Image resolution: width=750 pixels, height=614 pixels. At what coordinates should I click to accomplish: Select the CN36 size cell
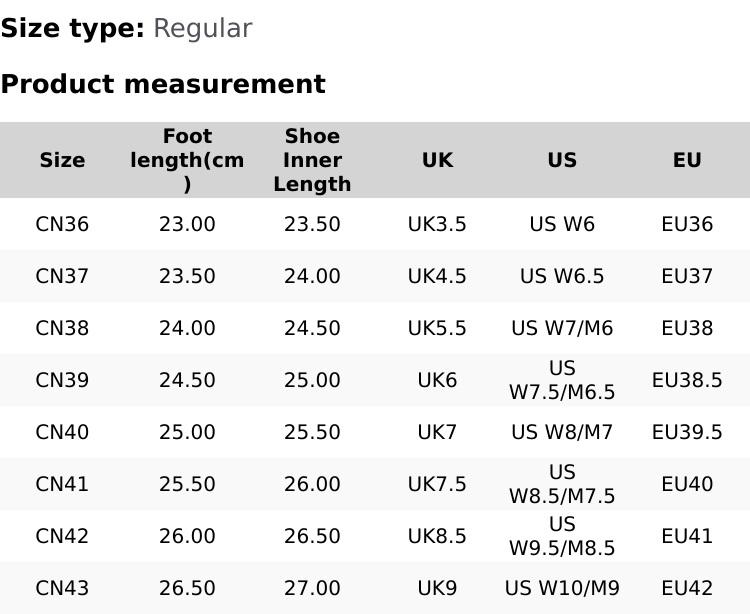click(x=62, y=224)
